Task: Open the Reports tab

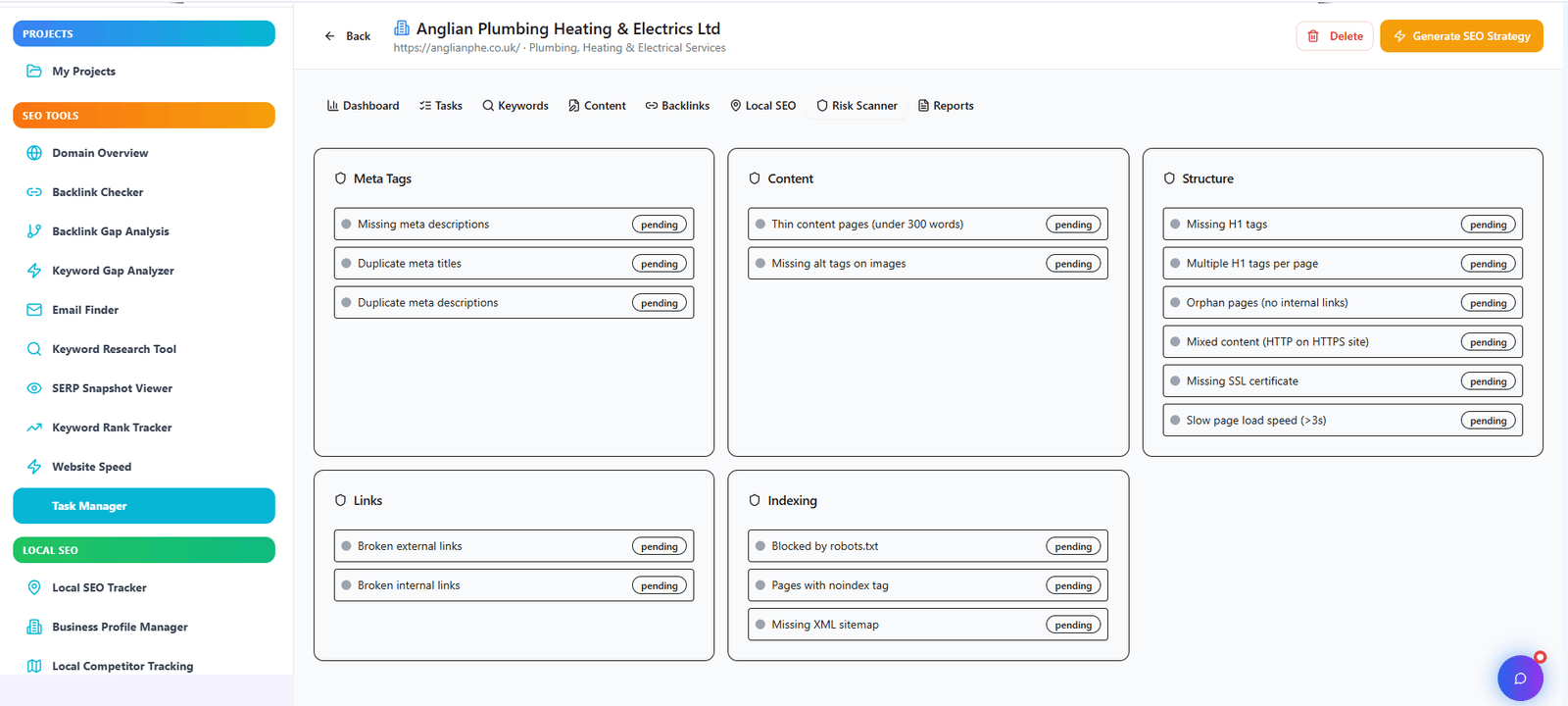Action: click(946, 106)
